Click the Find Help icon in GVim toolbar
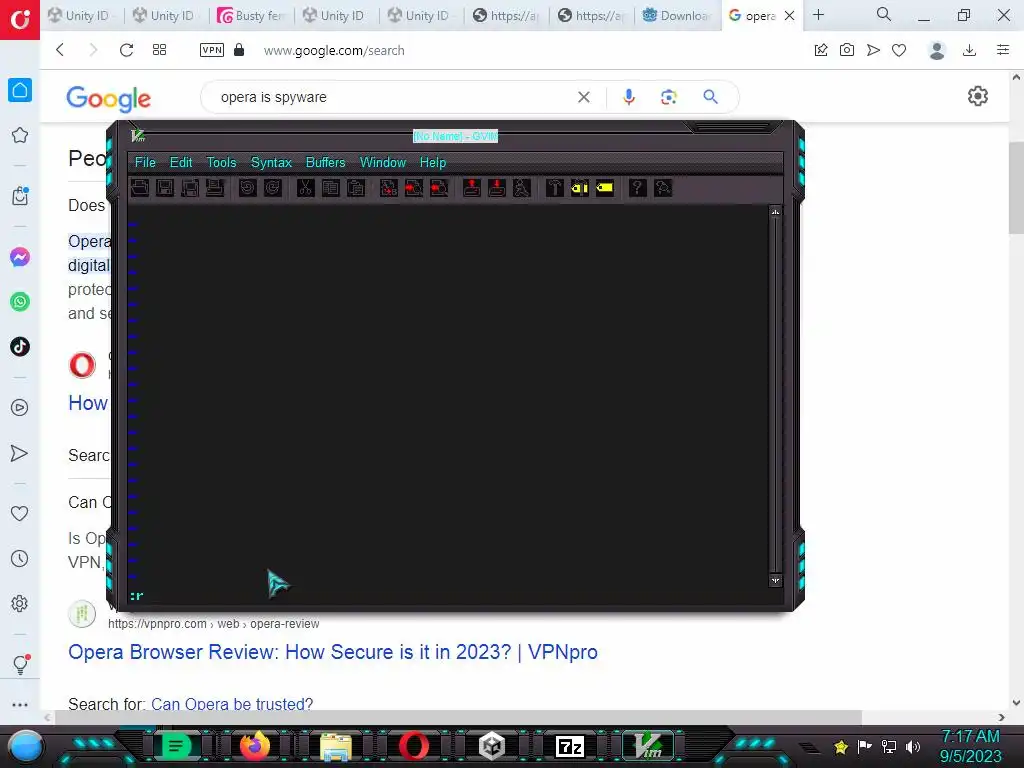 tap(662, 188)
